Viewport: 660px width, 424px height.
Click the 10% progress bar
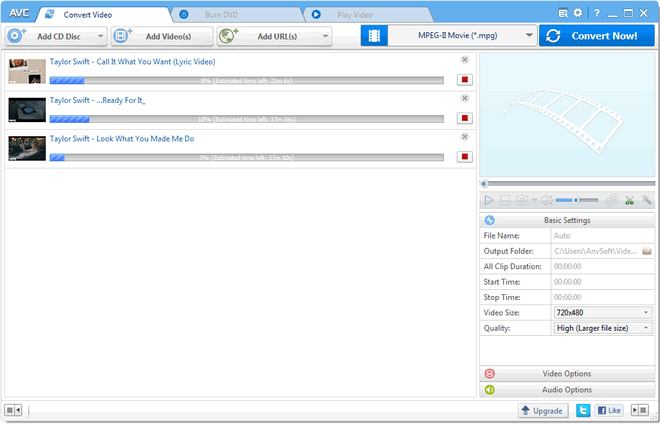(x=247, y=119)
